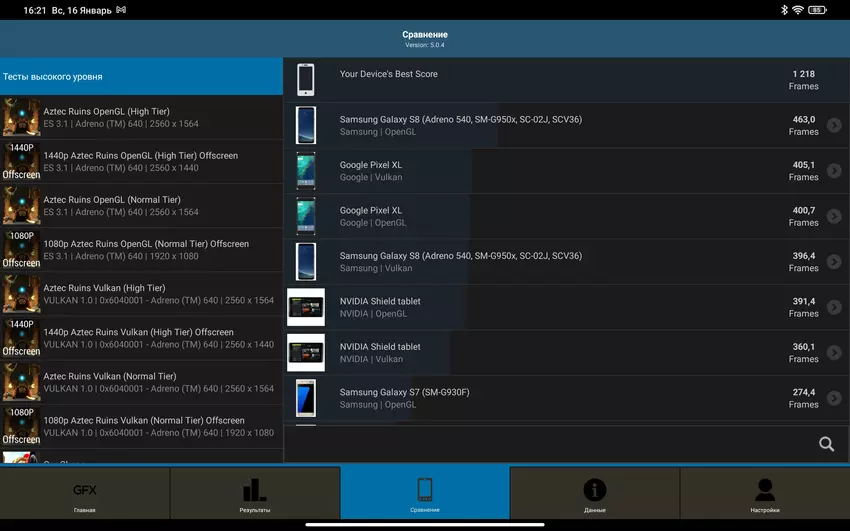Expand Google Pixel XL Vulkan result arrow
This screenshot has width=850, height=531.
pyautogui.click(x=834, y=171)
